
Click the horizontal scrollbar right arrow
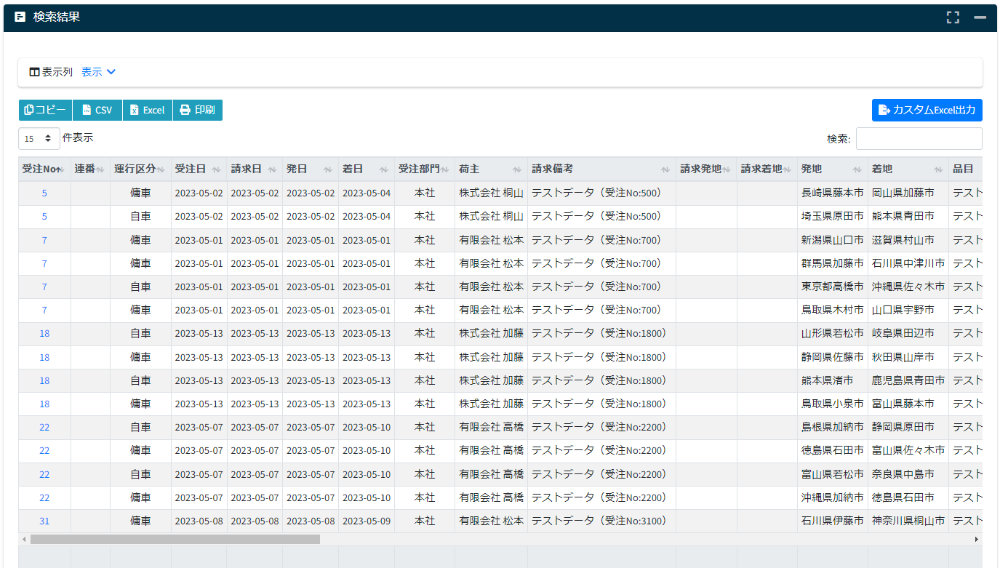pos(977,539)
